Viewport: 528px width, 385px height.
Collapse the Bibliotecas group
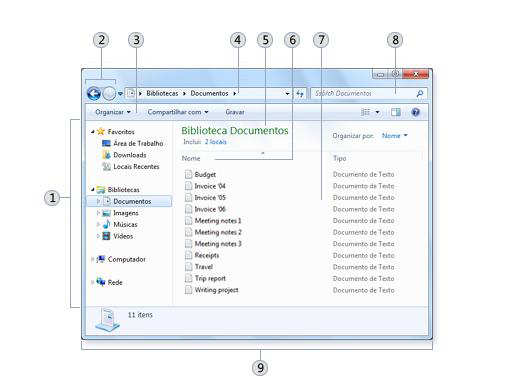[93, 190]
